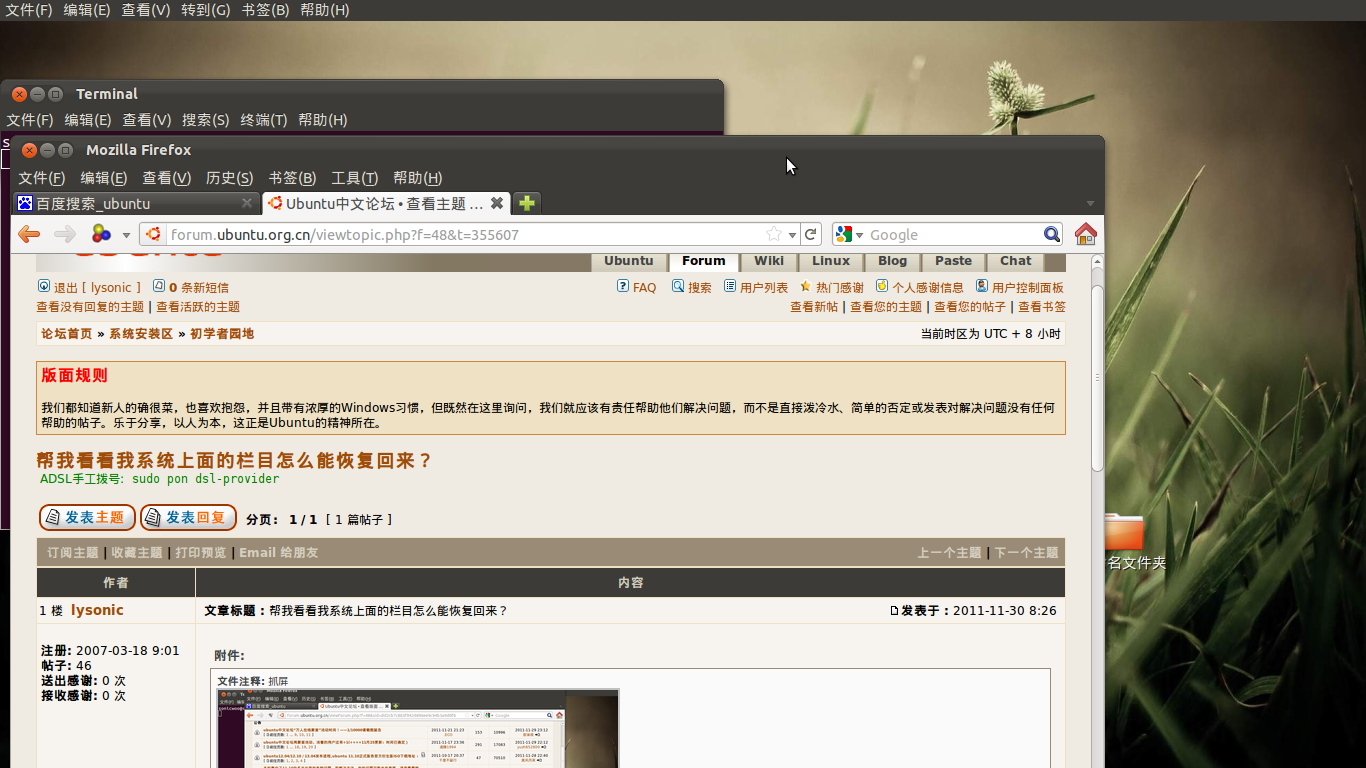This screenshot has height=768, width=1366.
Task: Open Terminal 终端(T) menu
Action: point(264,120)
